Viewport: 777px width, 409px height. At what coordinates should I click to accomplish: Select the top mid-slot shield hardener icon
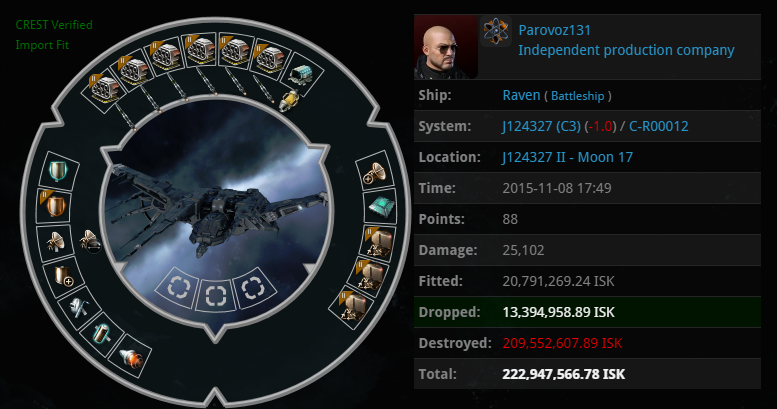click(x=58, y=170)
